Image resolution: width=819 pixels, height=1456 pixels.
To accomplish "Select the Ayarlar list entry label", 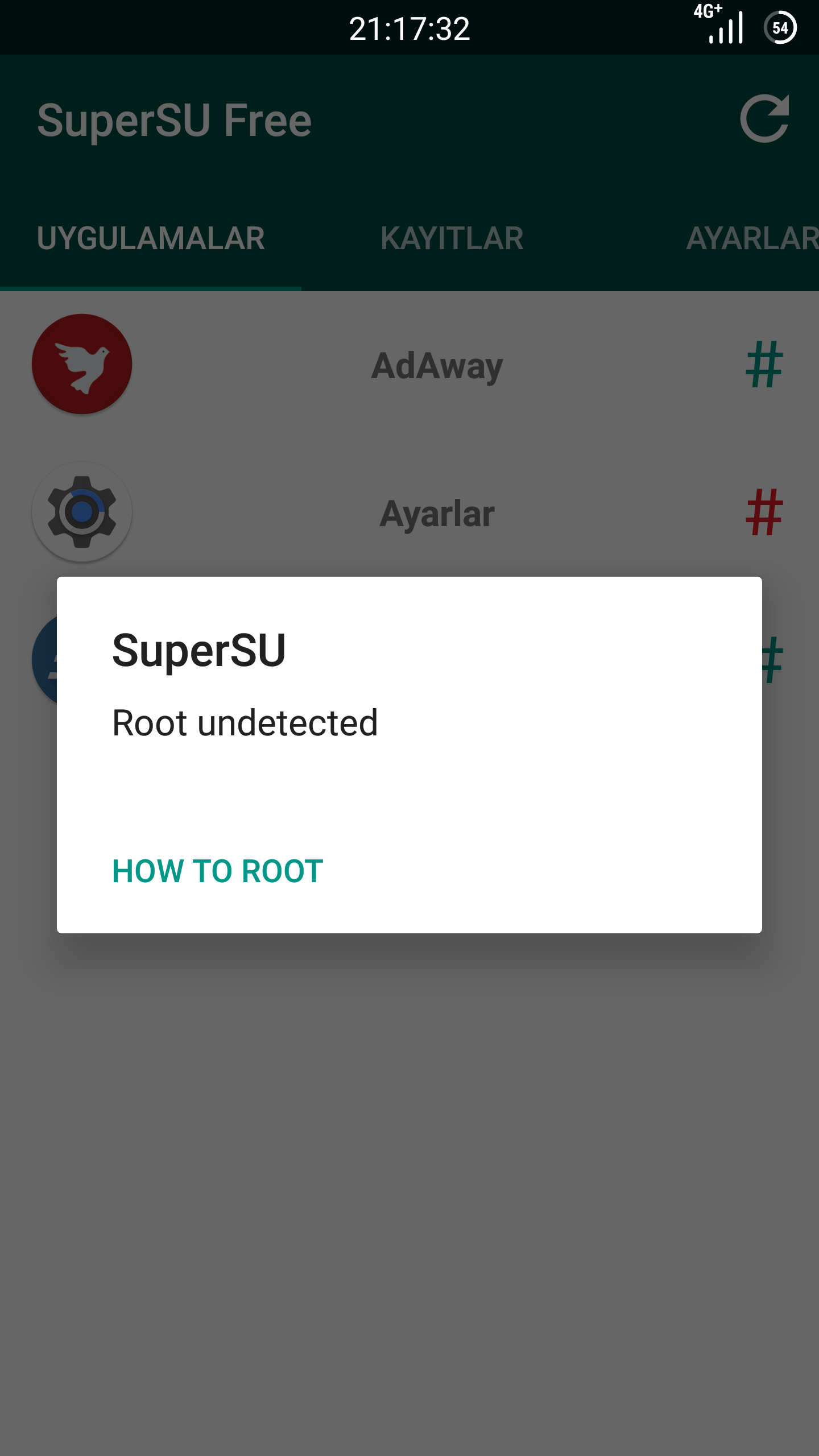I will [x=437, y=514].
